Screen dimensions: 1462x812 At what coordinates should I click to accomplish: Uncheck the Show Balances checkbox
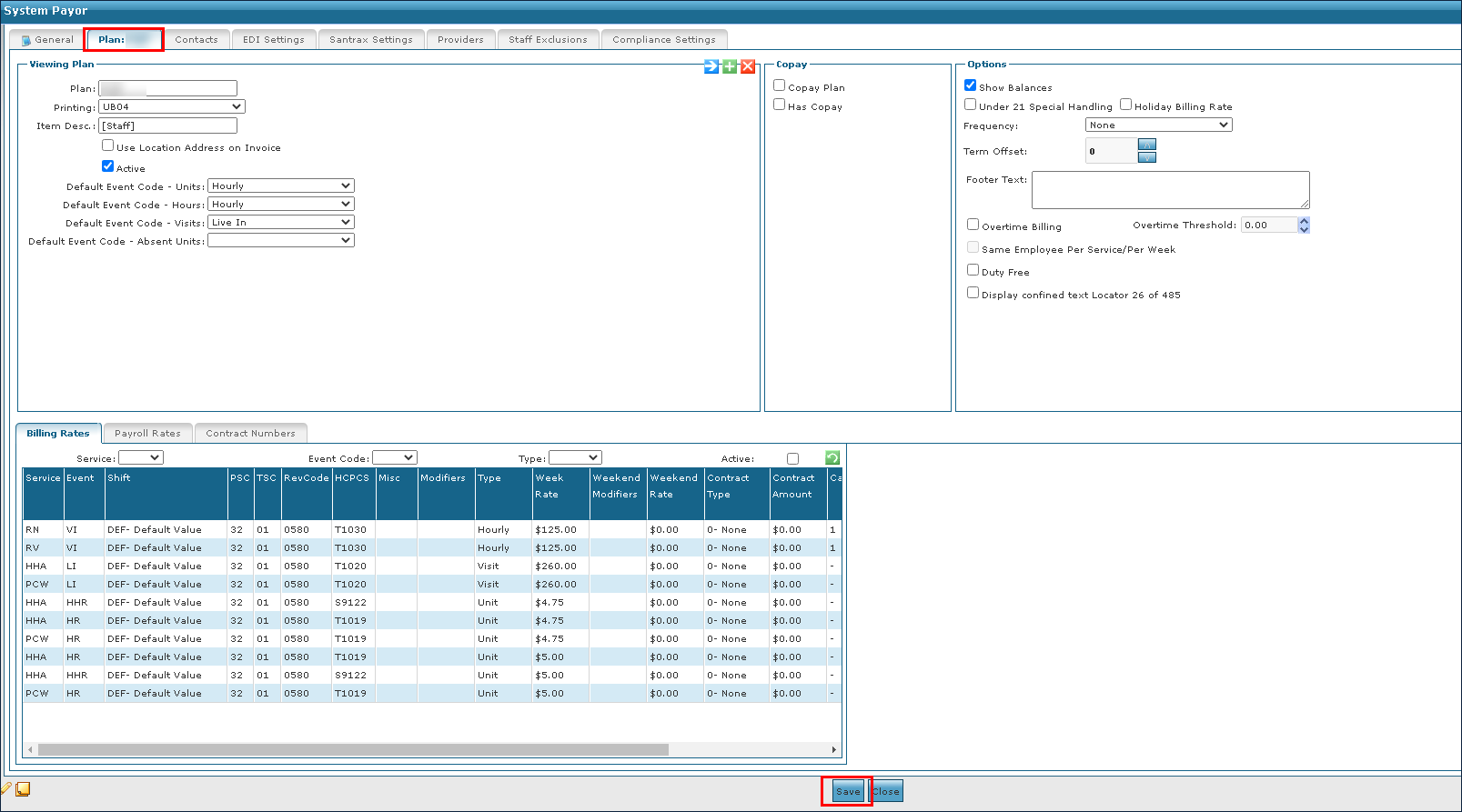coord(971,85)
